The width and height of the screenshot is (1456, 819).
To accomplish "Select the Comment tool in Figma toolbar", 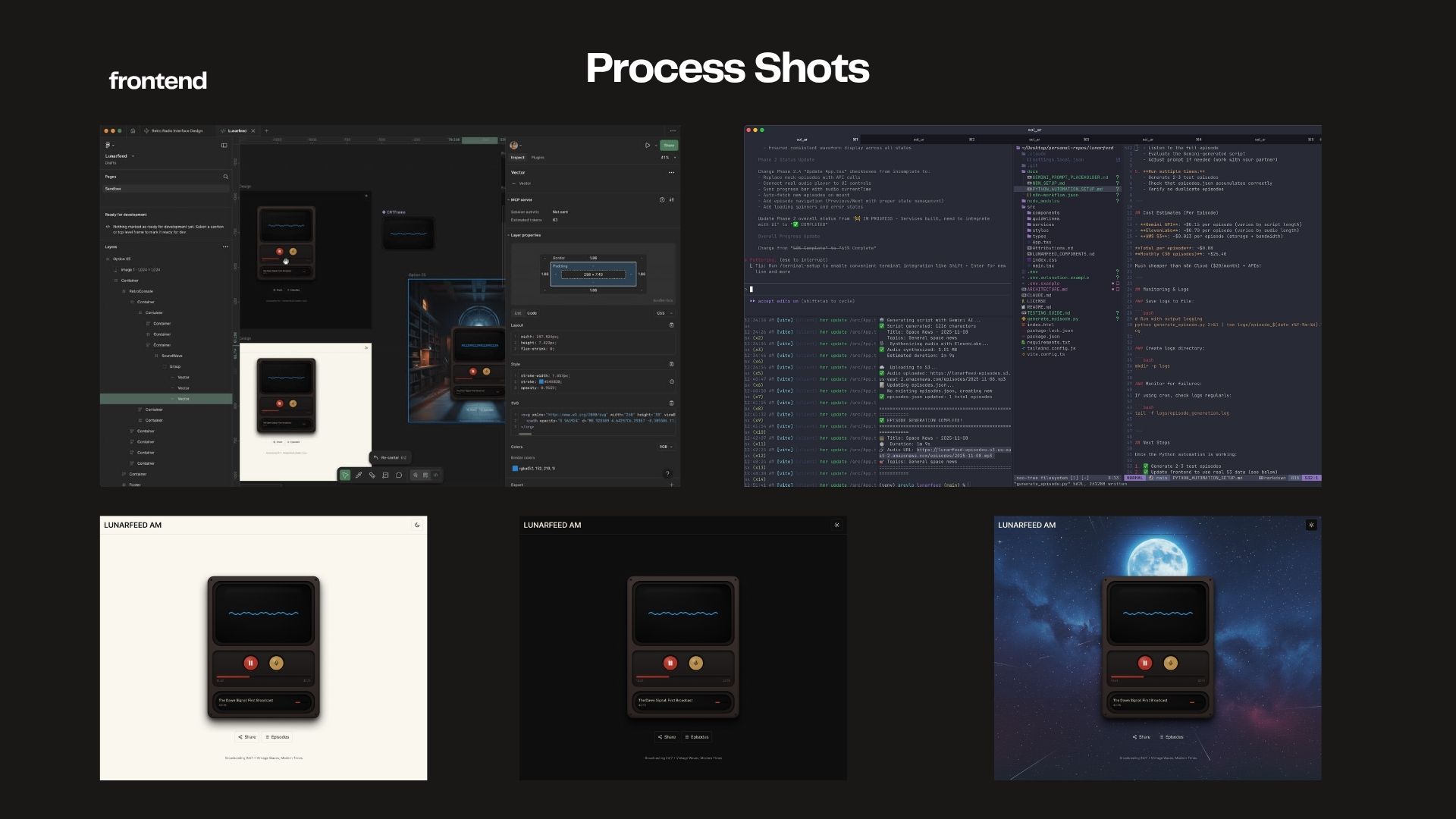I will (x=399, y=475).
